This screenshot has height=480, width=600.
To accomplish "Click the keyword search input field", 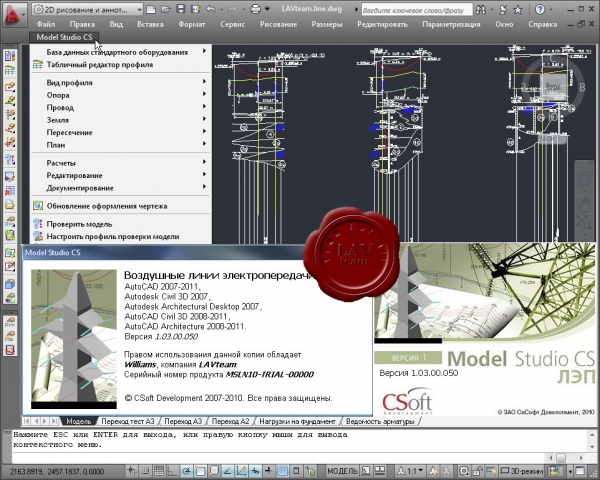I will tap(417, 10).
